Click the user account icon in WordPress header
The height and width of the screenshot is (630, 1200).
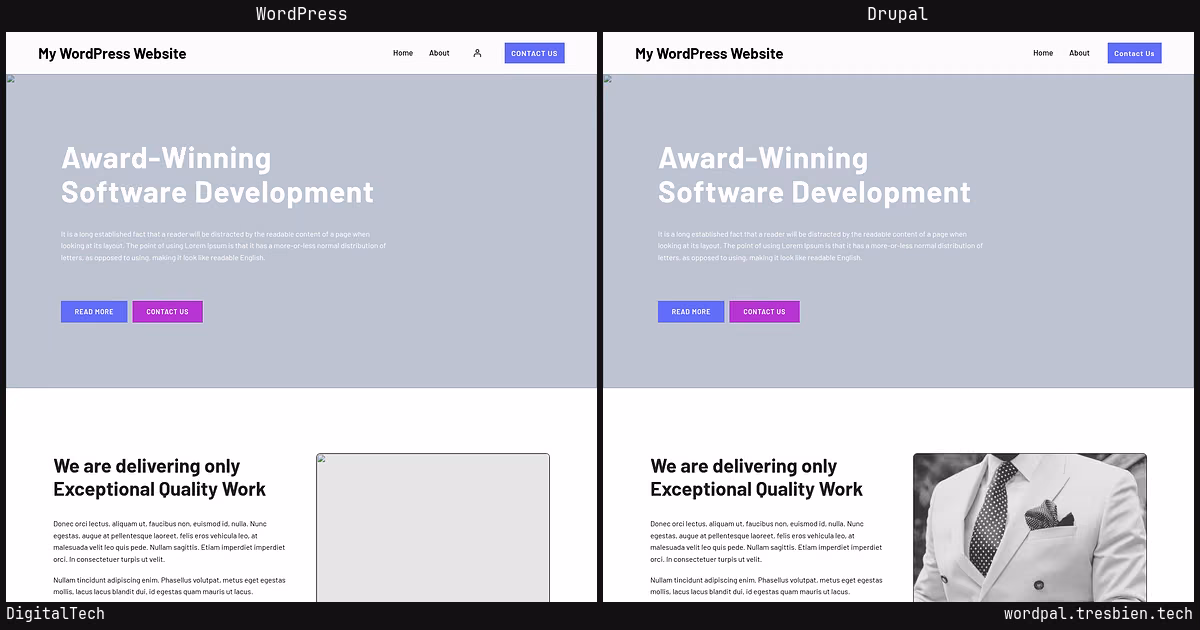click(477, 53)
